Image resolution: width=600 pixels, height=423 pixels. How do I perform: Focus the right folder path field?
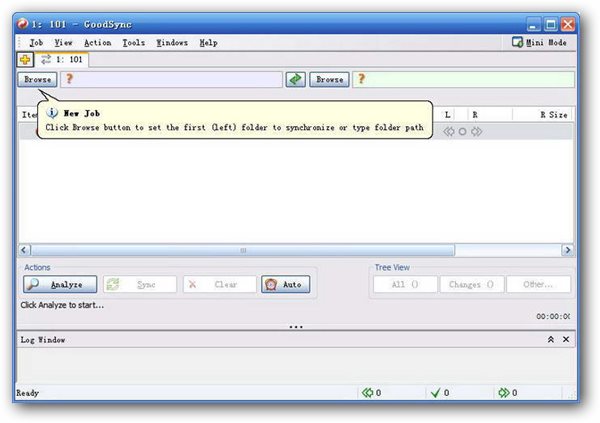click(463, 80)
